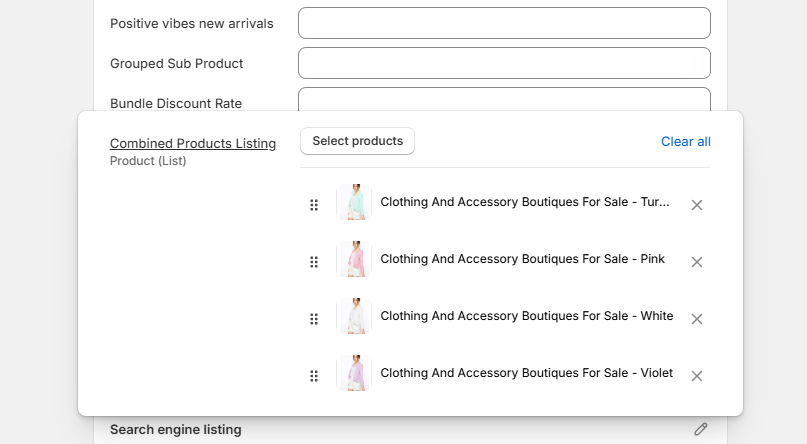Select the Bundle Discount Rate input
Viewport: 807px width, 444px height.
coord(504,100)
